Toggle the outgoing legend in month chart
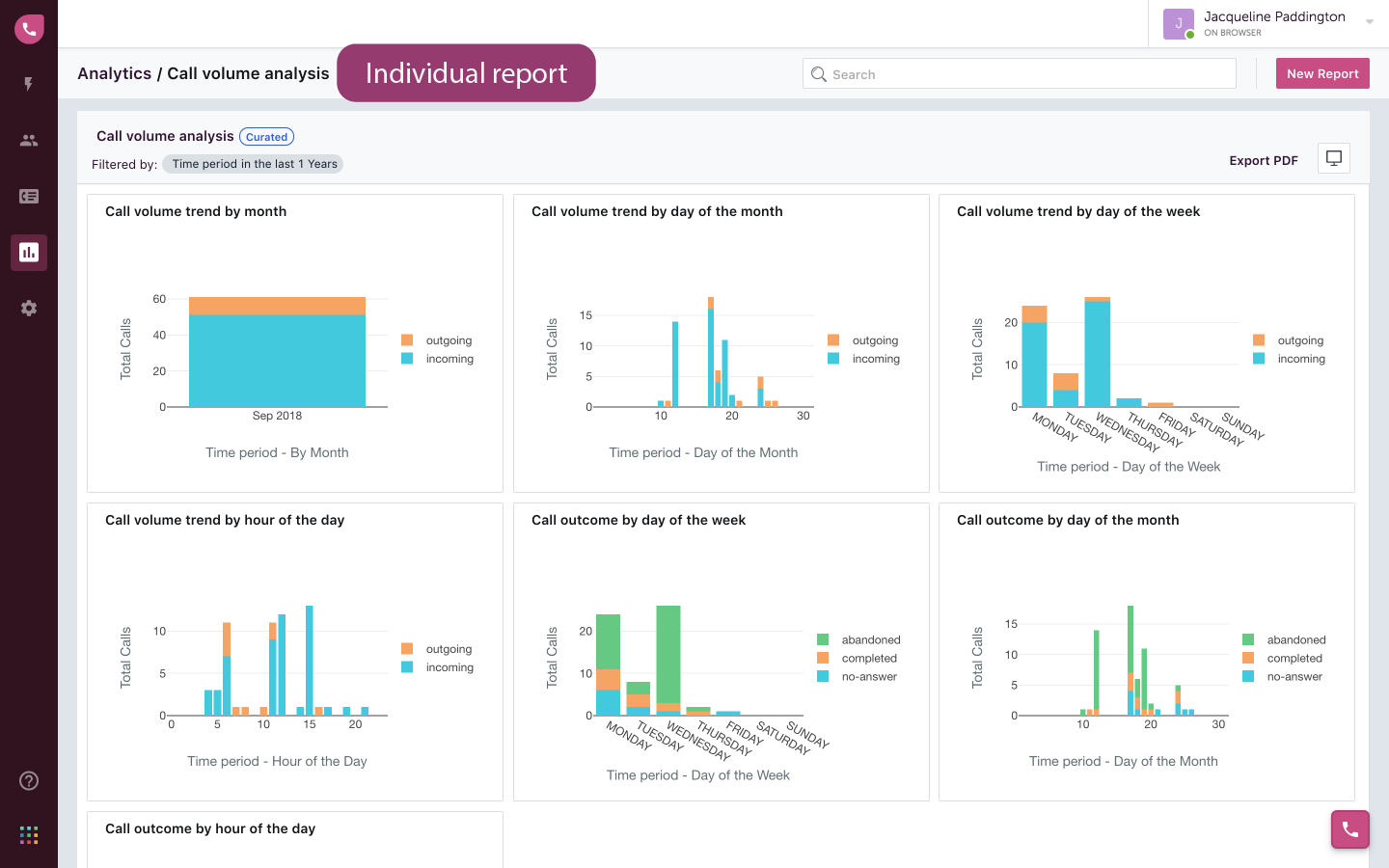 pyautogui.click(x=437, y=340)
